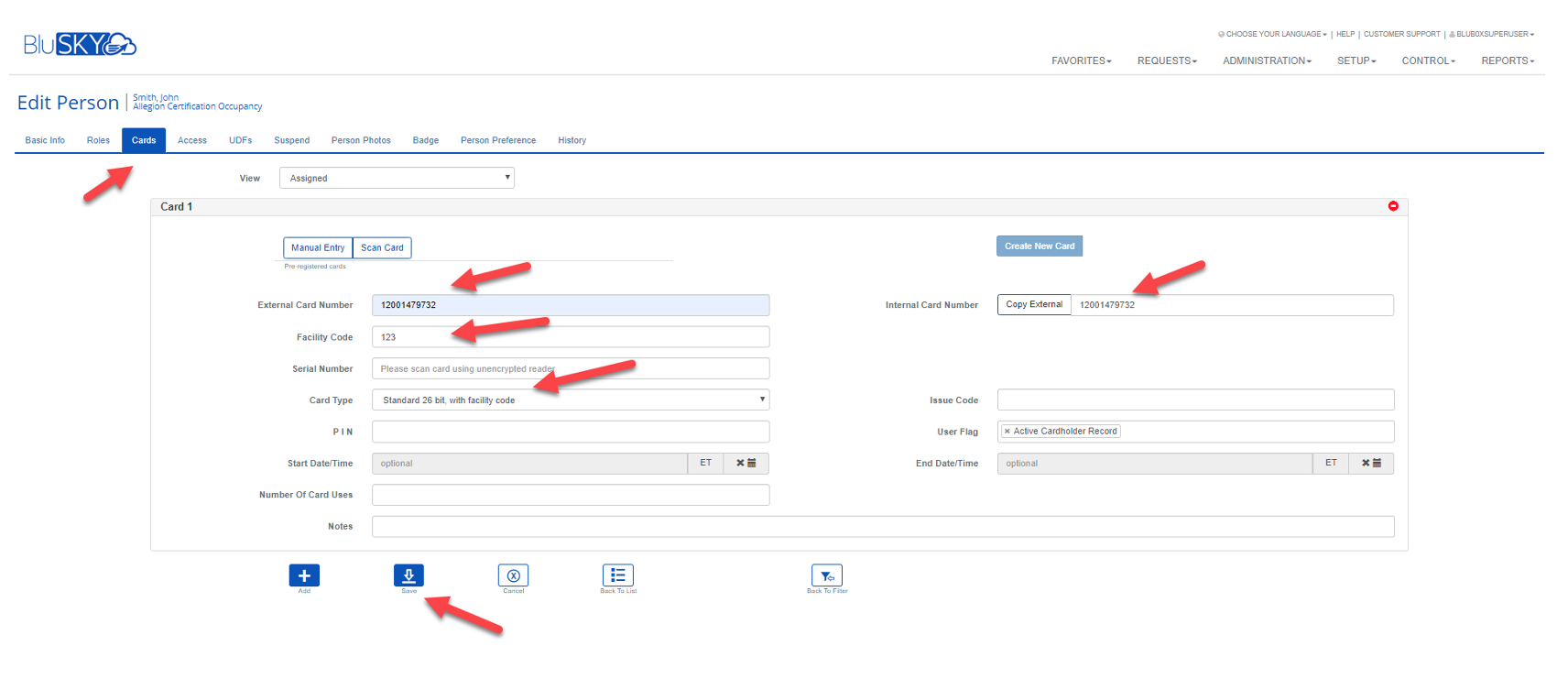Click the BluSKY logo
This screenshot has height=679, width=1568.
click(x=80, y=44)
